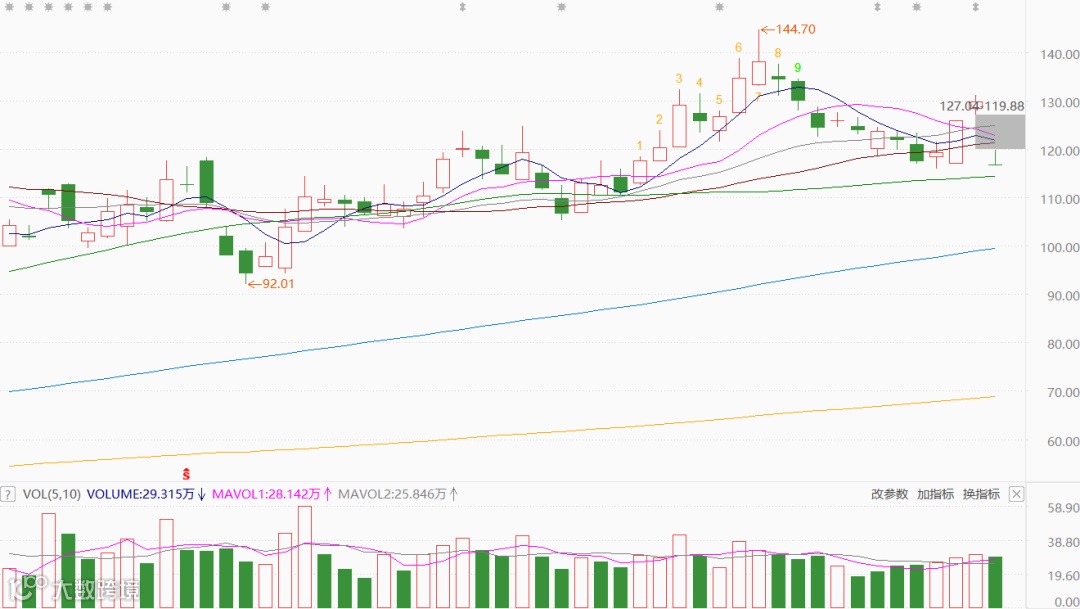Click the green sequence number 9
Viewport: 1080px width, 609px height.
[x=798, y=68]
